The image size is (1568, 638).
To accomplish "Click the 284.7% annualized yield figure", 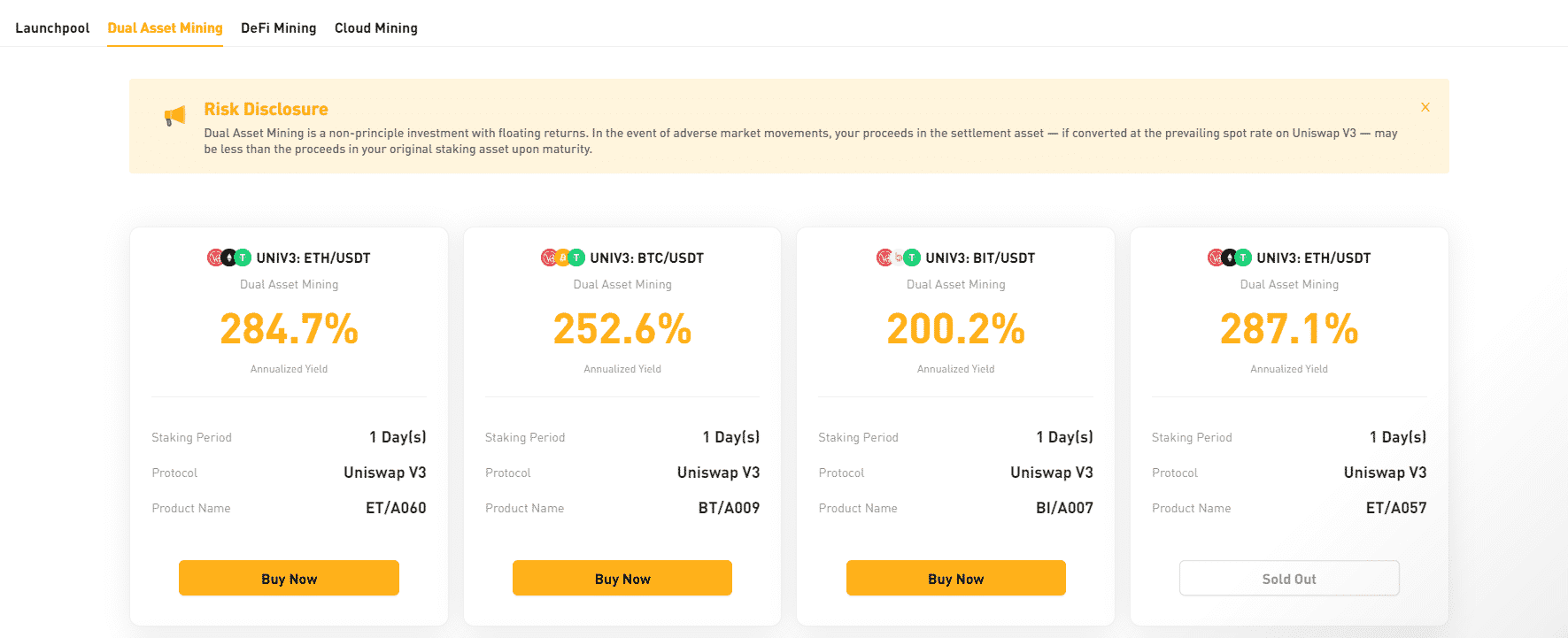I will [289, 329].
